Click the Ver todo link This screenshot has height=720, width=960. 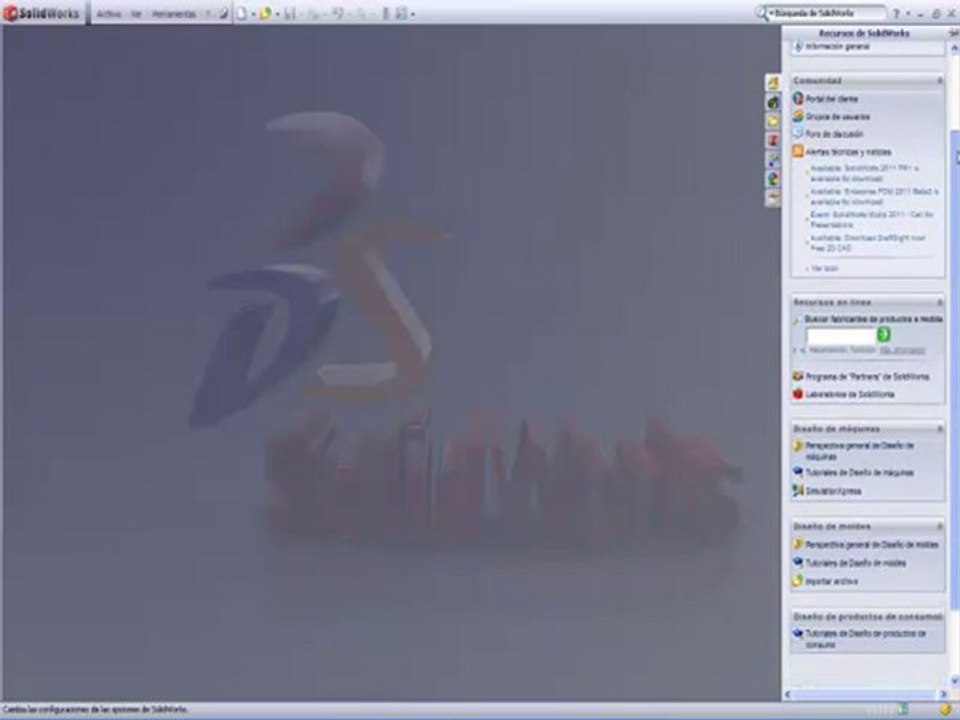click(x=824, y=268)
